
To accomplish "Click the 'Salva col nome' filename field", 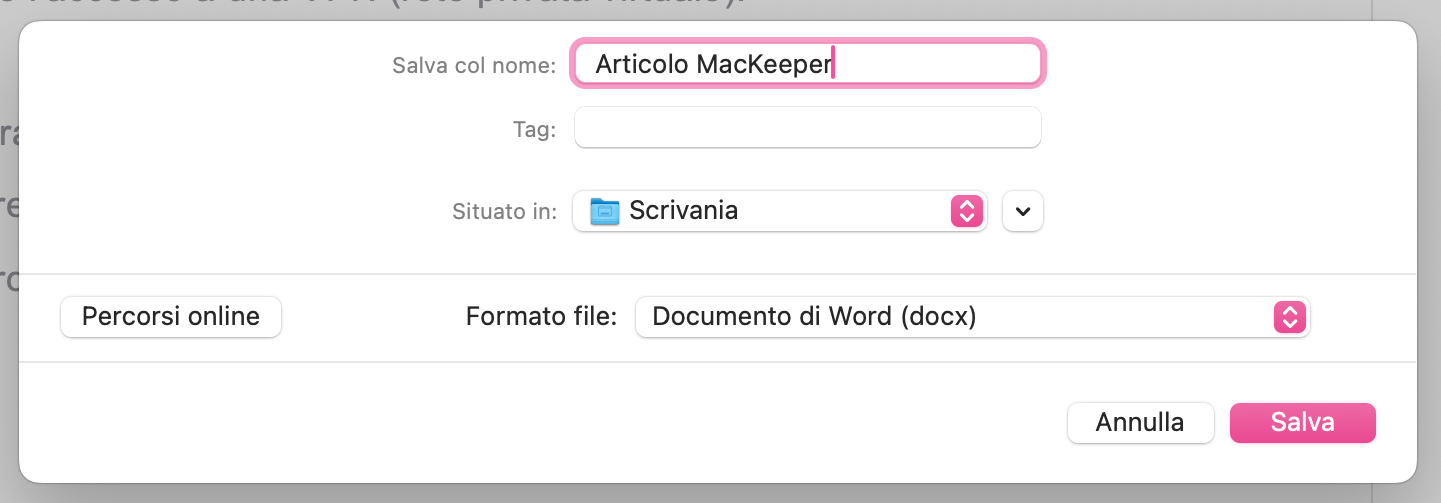I will coord(808,65).
